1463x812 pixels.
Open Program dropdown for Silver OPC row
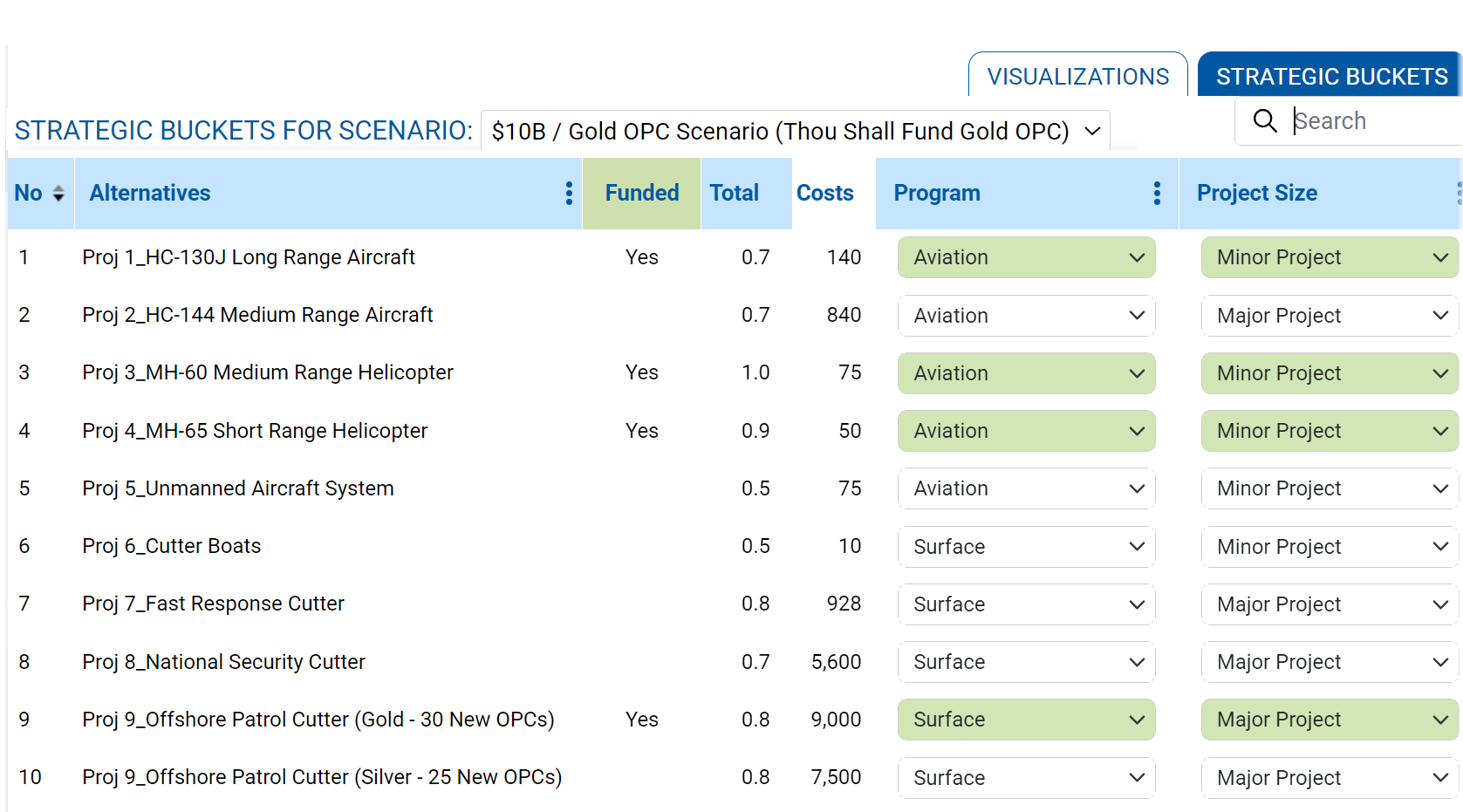1027,778
